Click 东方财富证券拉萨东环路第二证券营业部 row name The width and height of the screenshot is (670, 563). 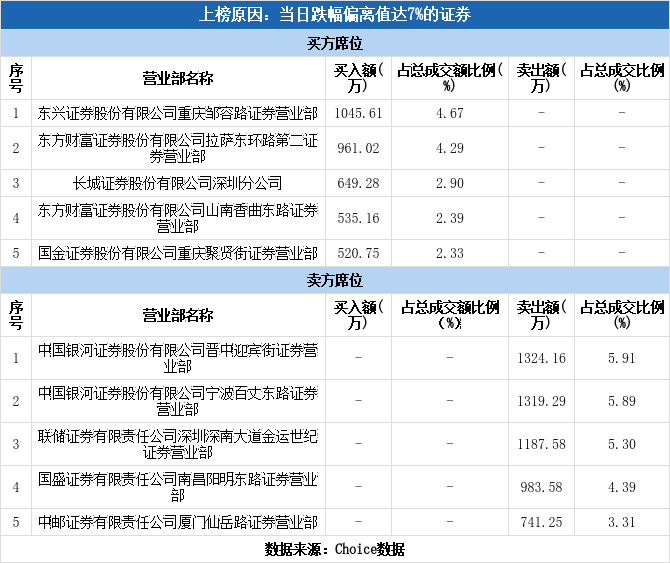click(178, 148)
